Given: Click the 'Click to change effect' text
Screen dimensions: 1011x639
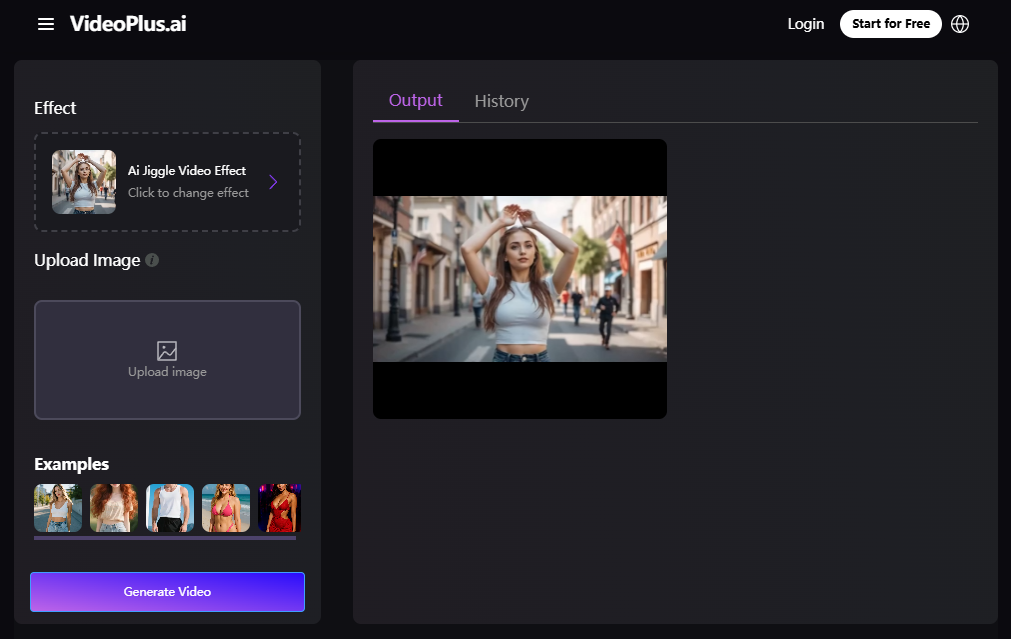Looking at the screenshot, I should click(x=188, y=193).
